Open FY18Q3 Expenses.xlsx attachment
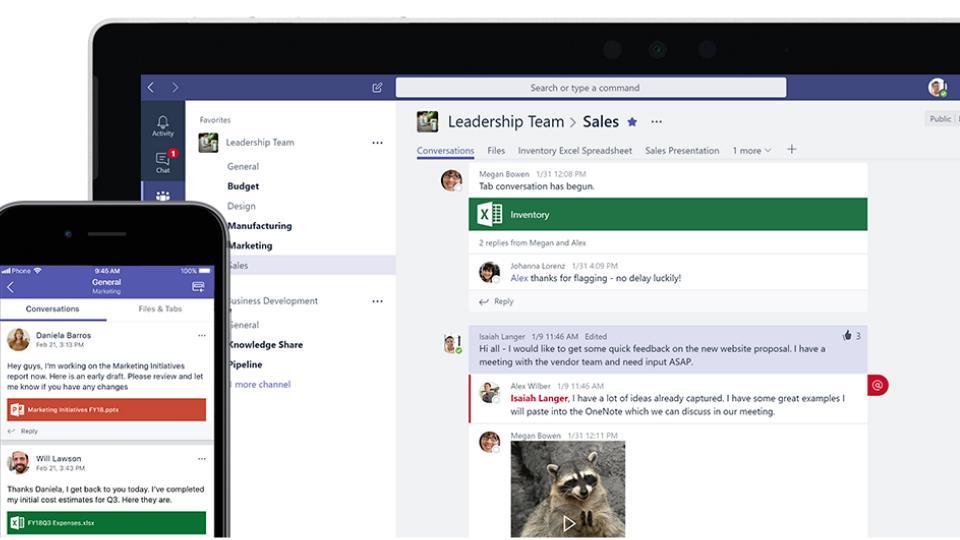960x540 pixels. pyautogui.click(x=107, y=523)
